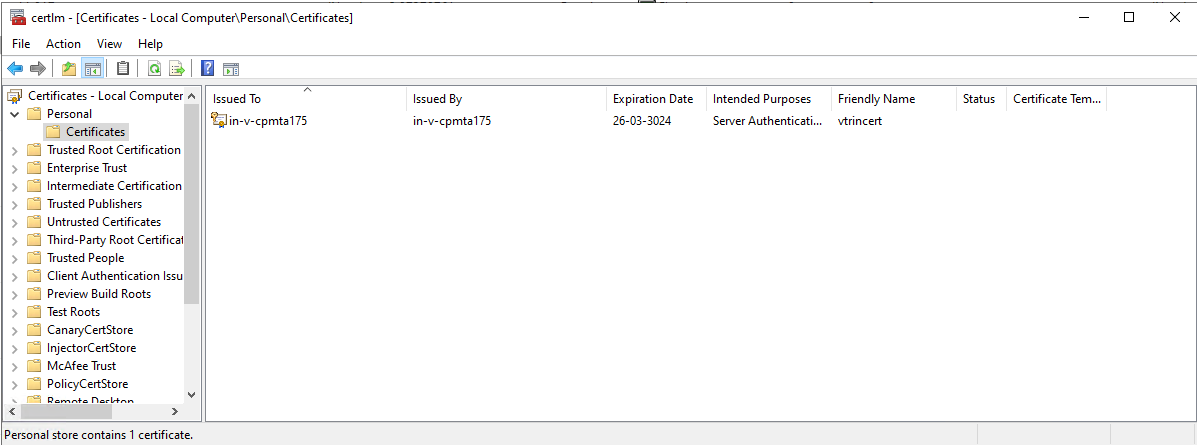
Task: Click the tree pane vertical scrollbar thumb
Action: point(192,204)
